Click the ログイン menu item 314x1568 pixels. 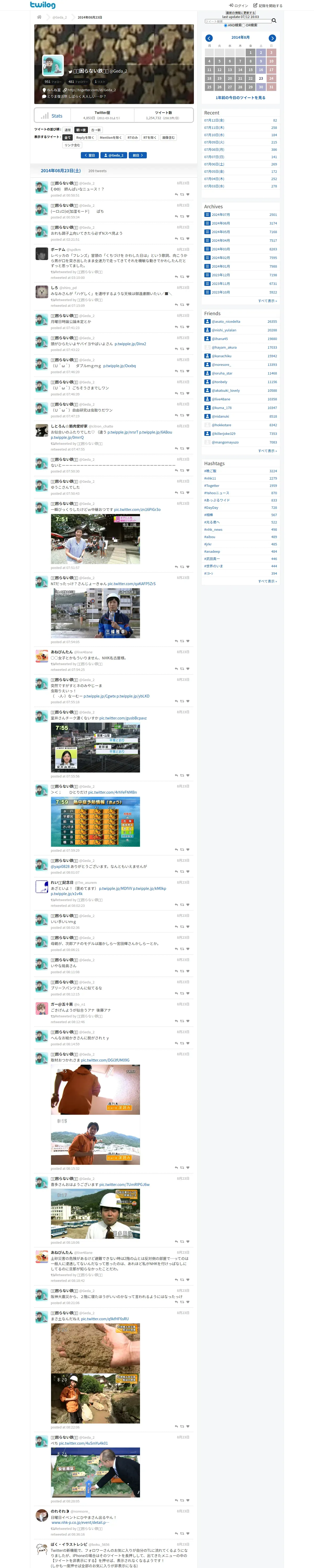click(238, 5)
